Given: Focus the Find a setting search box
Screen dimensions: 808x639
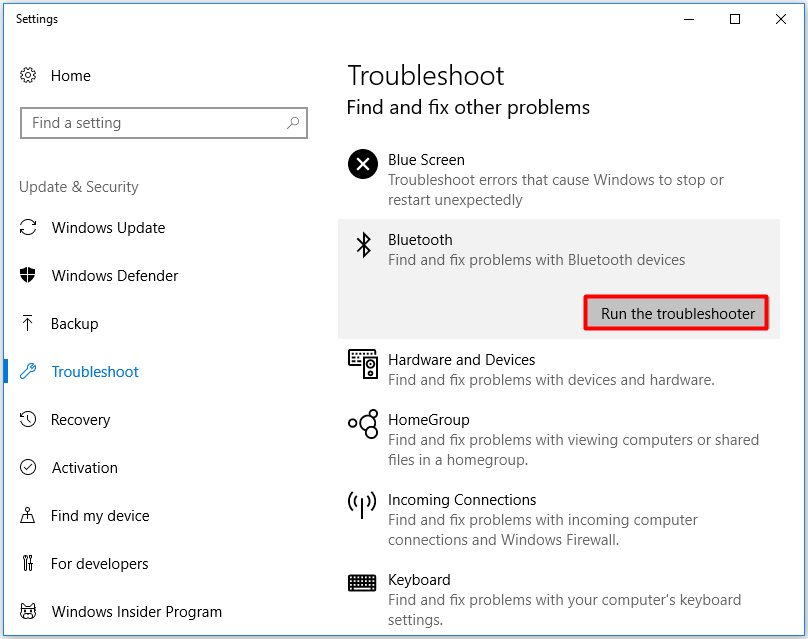Looking at the screenshot, I should click(164, 123).
